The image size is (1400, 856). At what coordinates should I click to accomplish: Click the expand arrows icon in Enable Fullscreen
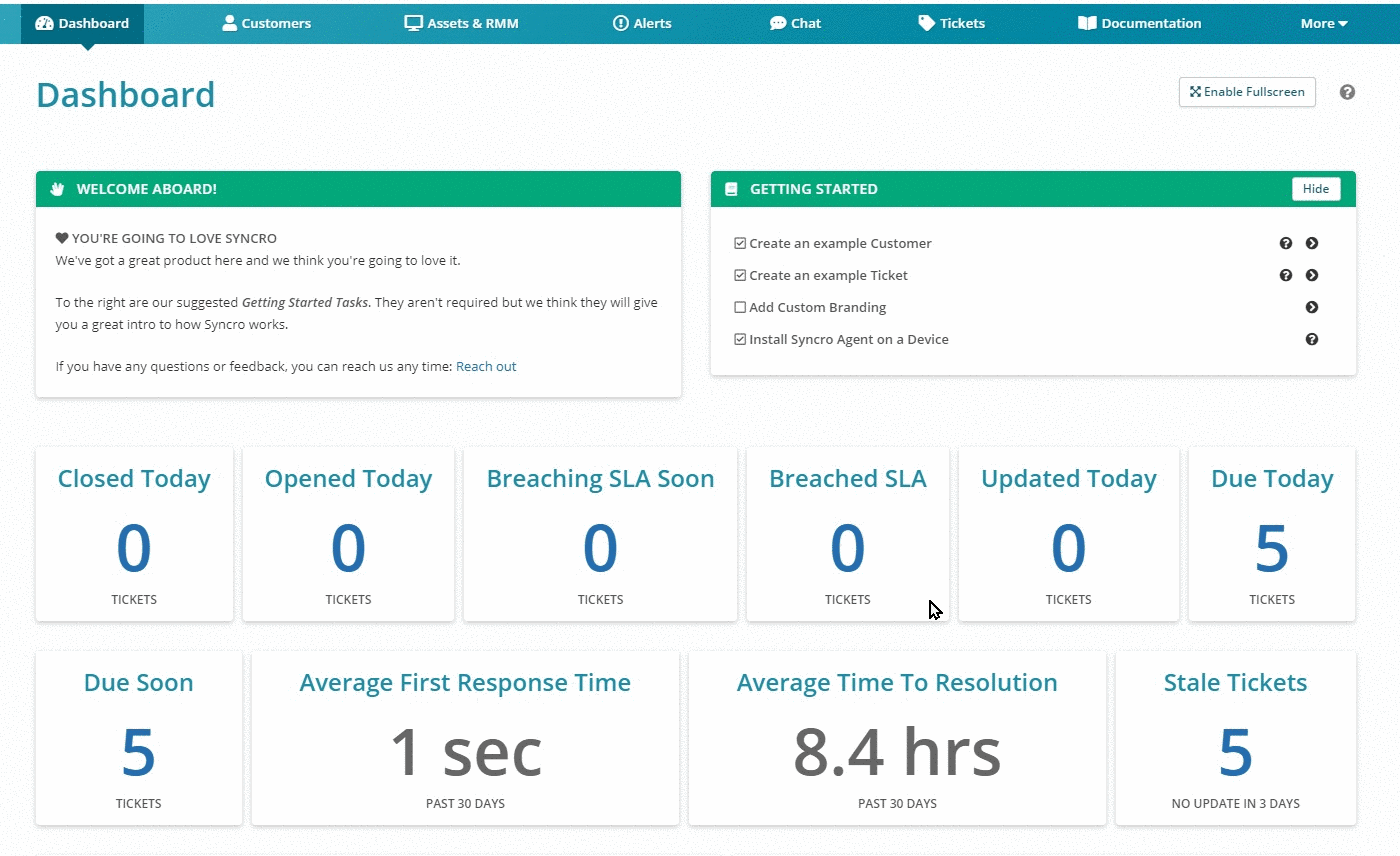(x=1195, y=92)
